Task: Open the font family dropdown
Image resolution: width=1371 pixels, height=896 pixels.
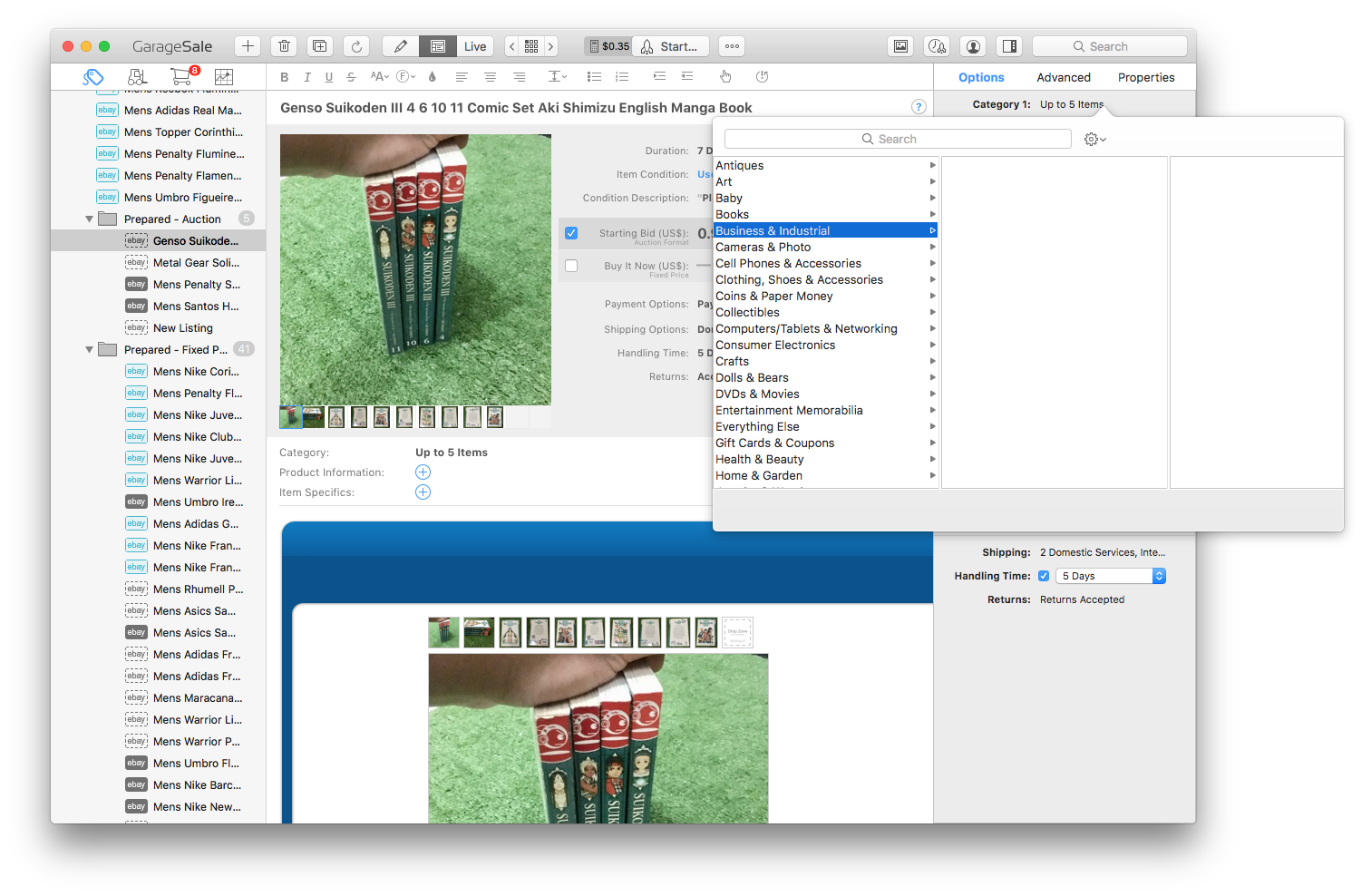Action: [406, 77]
